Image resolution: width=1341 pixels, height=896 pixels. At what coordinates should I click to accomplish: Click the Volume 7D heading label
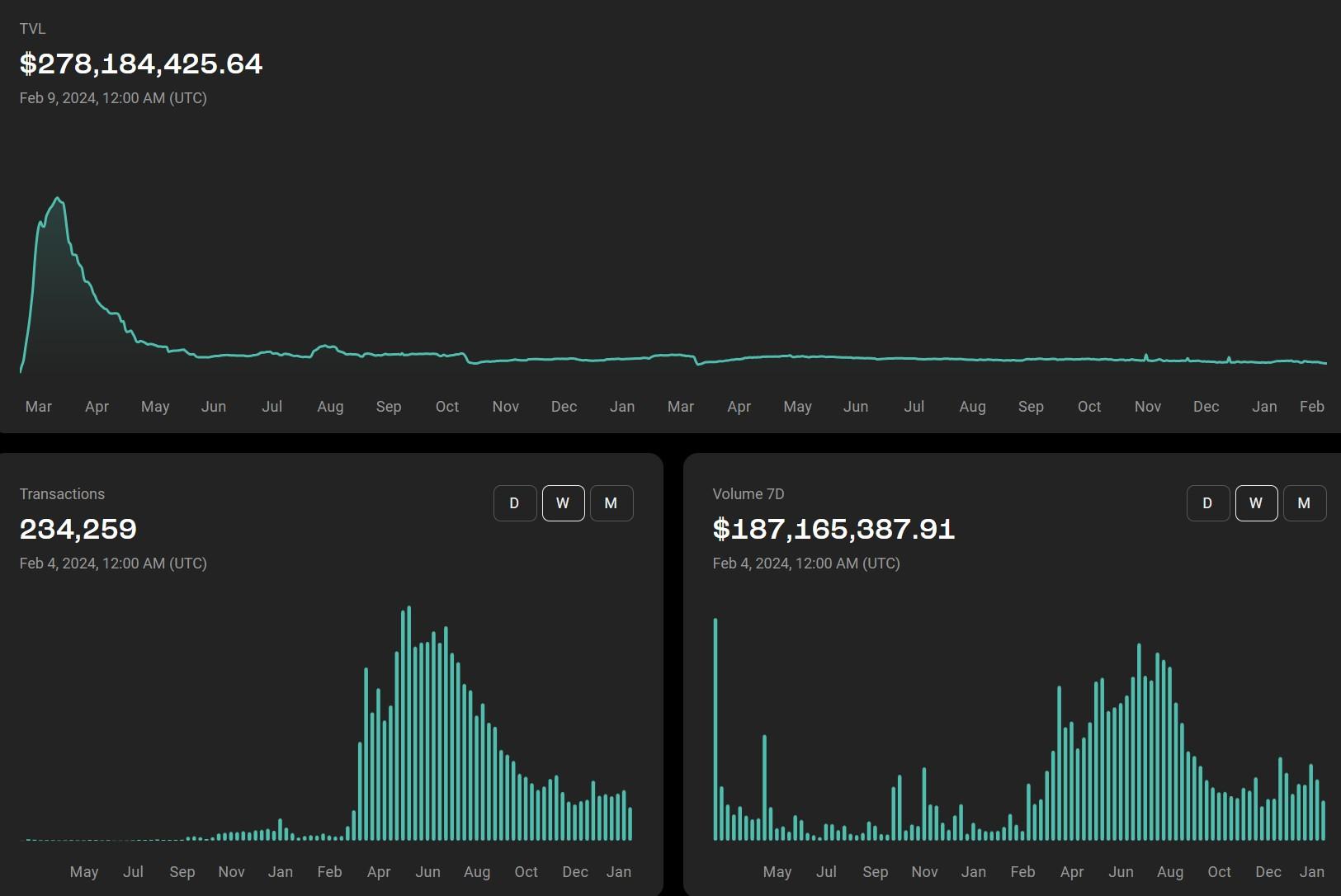pos(748,494)
